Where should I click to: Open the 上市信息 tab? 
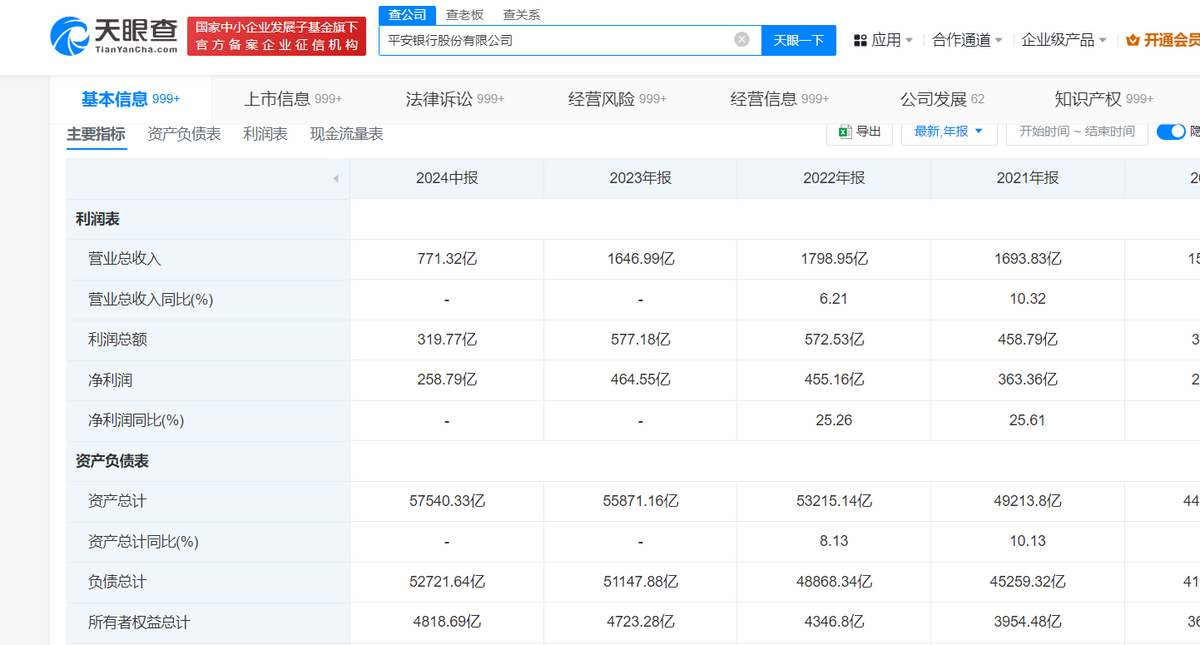(x=293, y=99)
